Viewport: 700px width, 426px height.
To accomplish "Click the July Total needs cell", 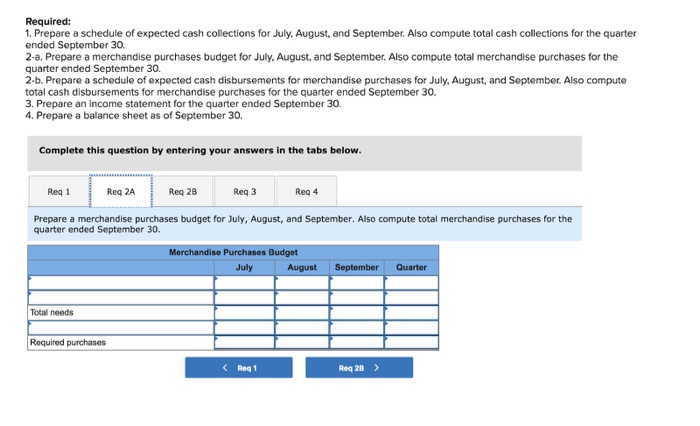I will (x=244, y=313).
